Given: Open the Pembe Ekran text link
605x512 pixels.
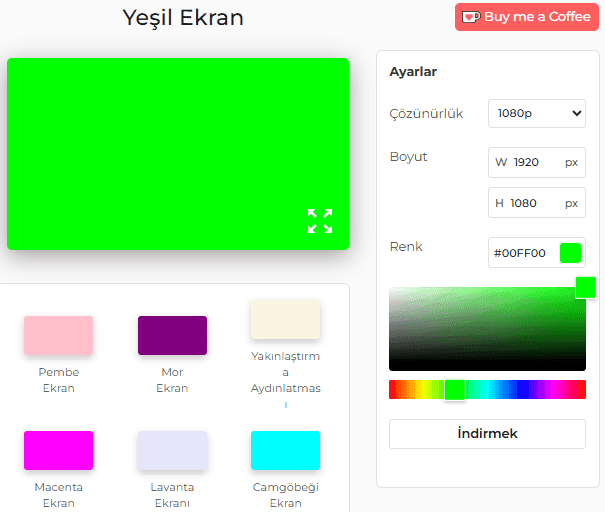Looking at the screenshot, I should click(x=59, y=380).
